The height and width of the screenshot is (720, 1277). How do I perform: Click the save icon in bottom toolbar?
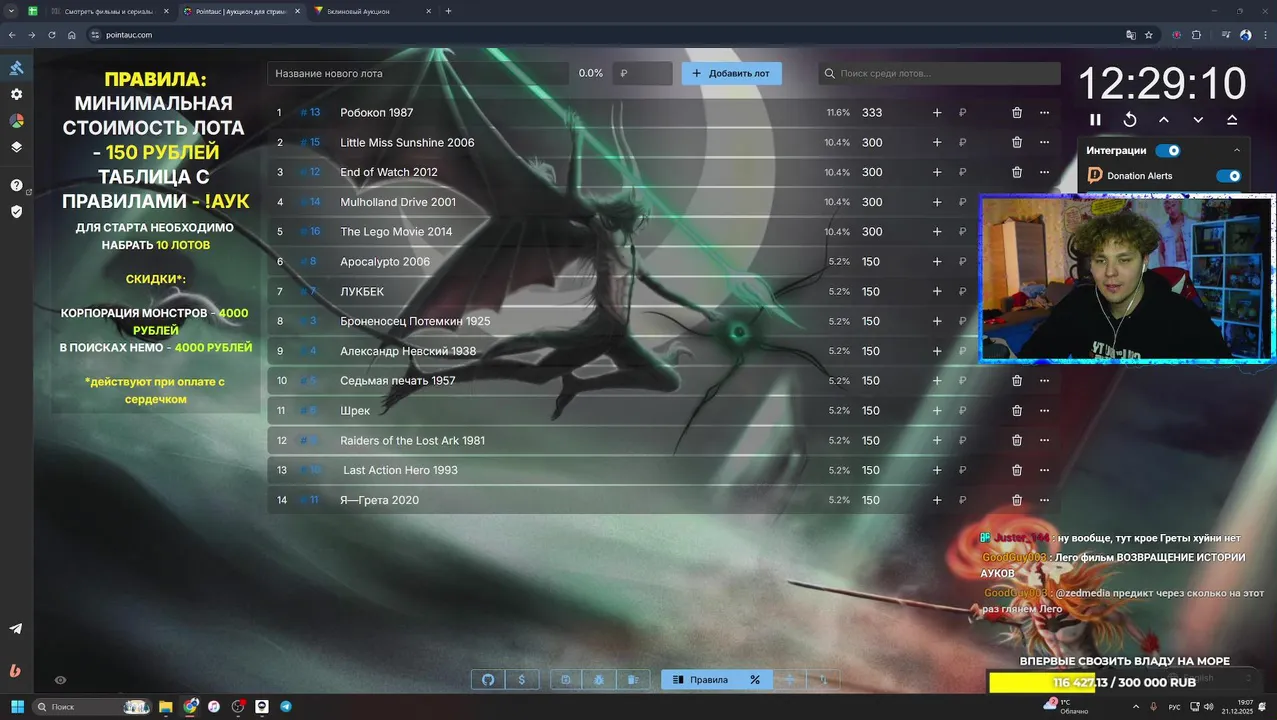tap(566, 680)
